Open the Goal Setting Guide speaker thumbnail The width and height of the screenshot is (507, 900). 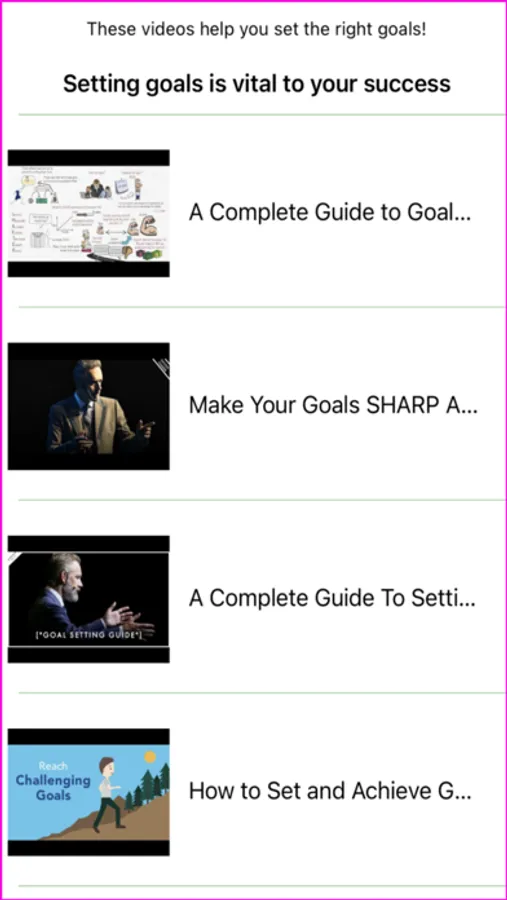click(88, 599)
